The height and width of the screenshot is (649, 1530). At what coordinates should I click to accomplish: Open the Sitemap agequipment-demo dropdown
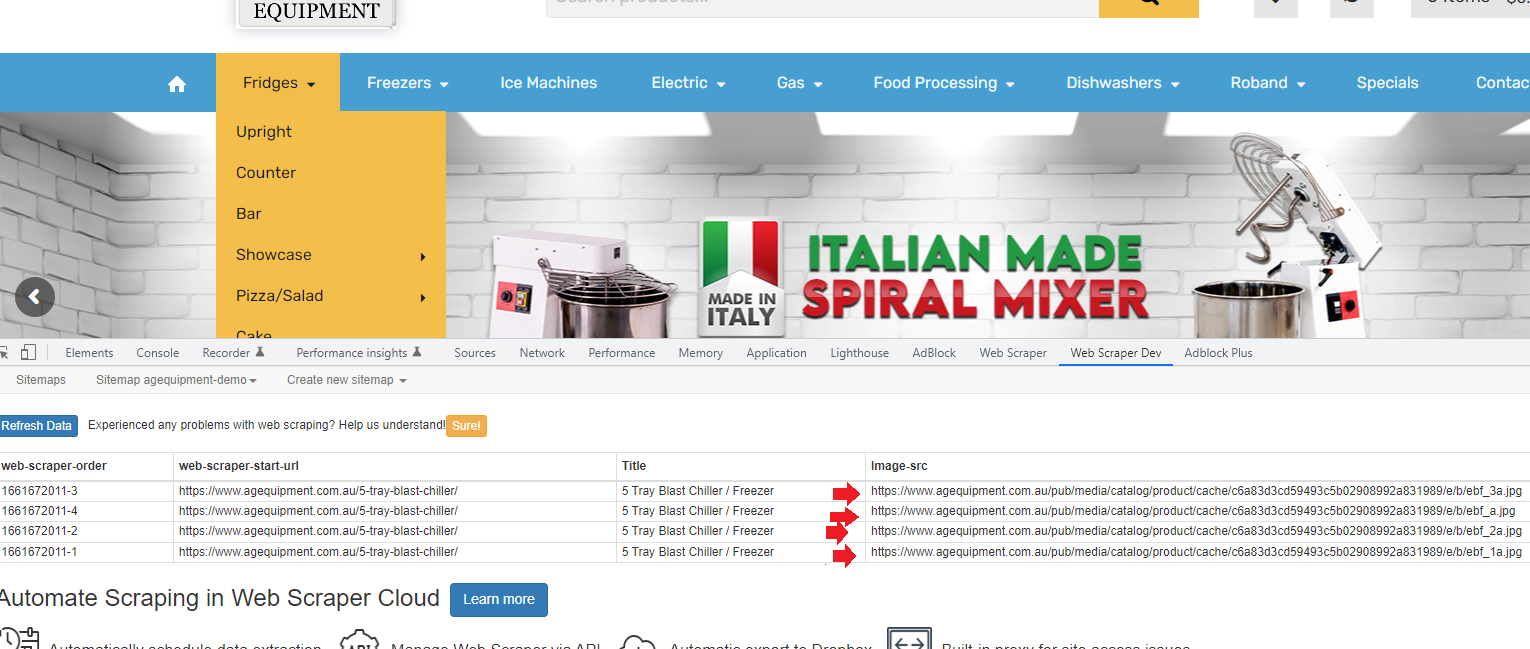pos(175,380)
